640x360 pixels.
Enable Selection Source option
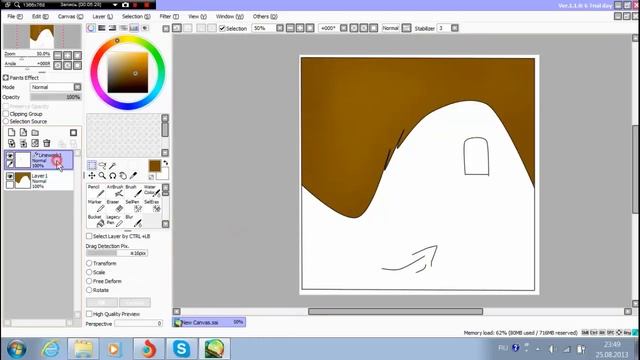click(x=6, y=121)
